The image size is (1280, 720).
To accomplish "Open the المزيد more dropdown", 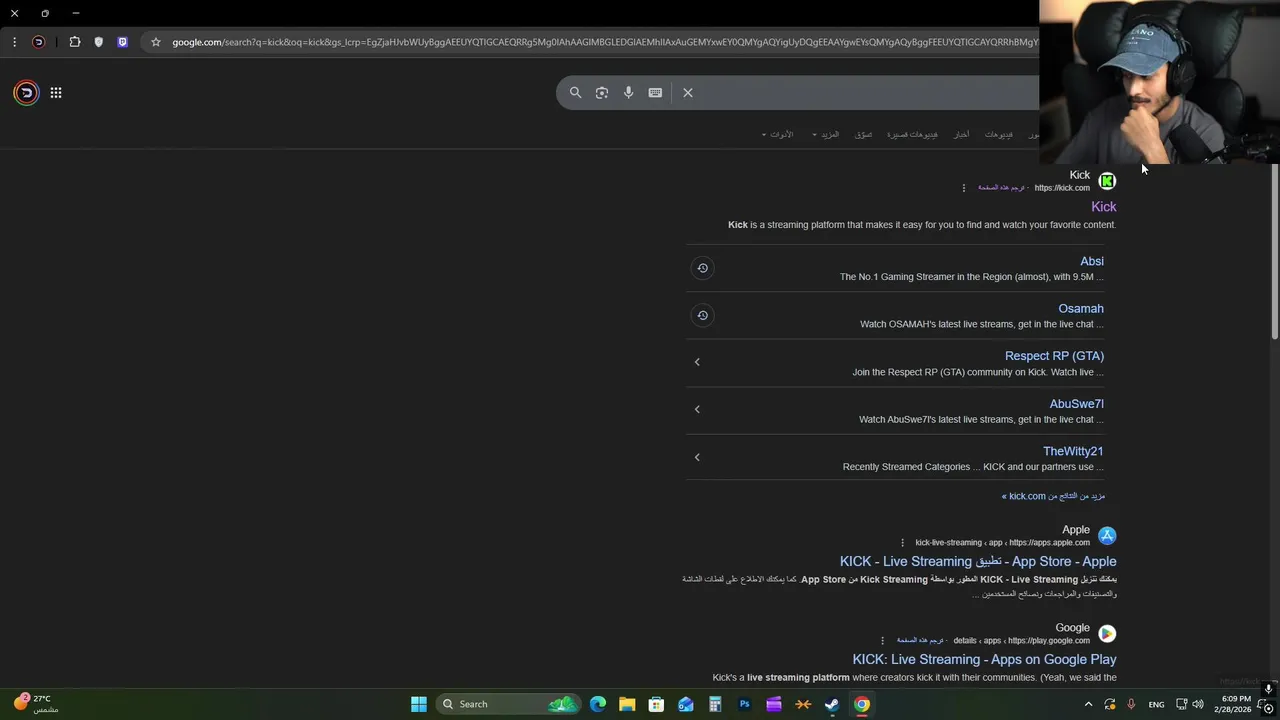I will [x=826, y=134].
